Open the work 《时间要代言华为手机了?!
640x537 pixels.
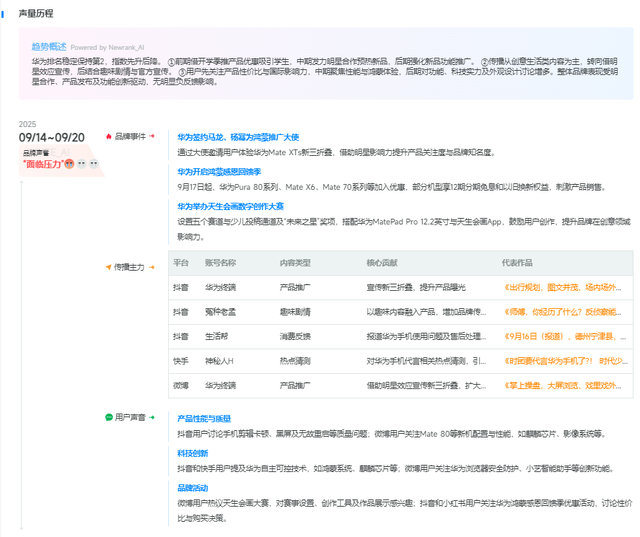click(x=566, y=361)
